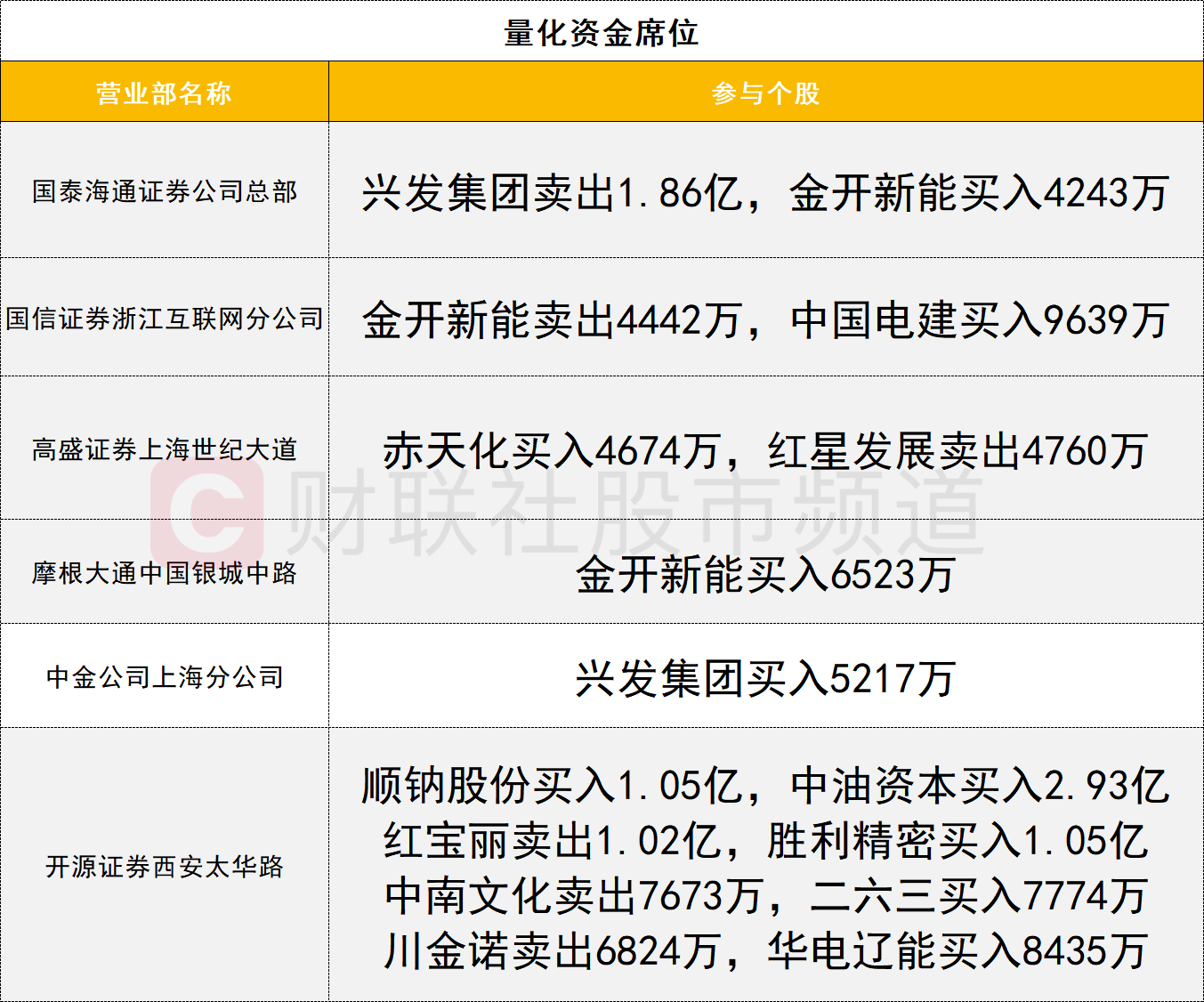The image size is (1204, 1002).
Task: Click the 兴发集团买入5217万 entry
Action: 765,679
